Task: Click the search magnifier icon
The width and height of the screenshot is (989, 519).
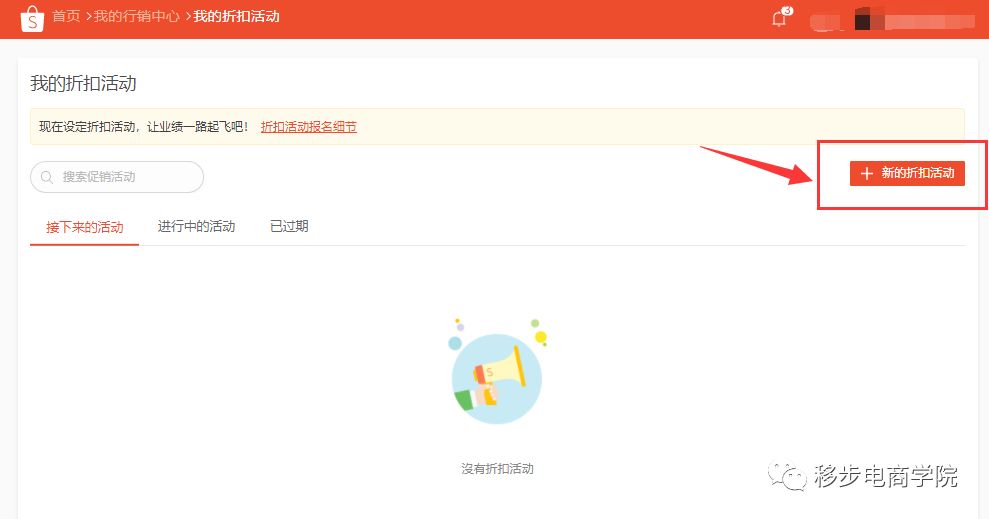Action: (47, 177)
